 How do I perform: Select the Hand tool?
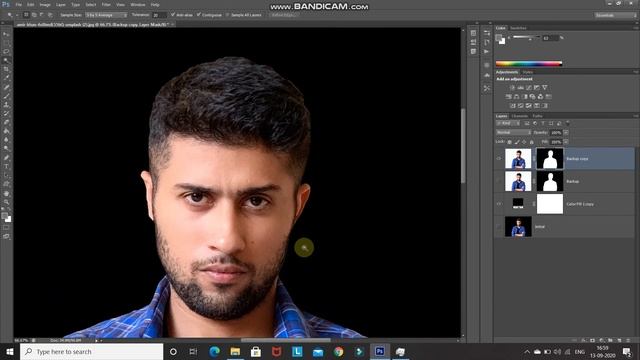click(x=6, y=193)
